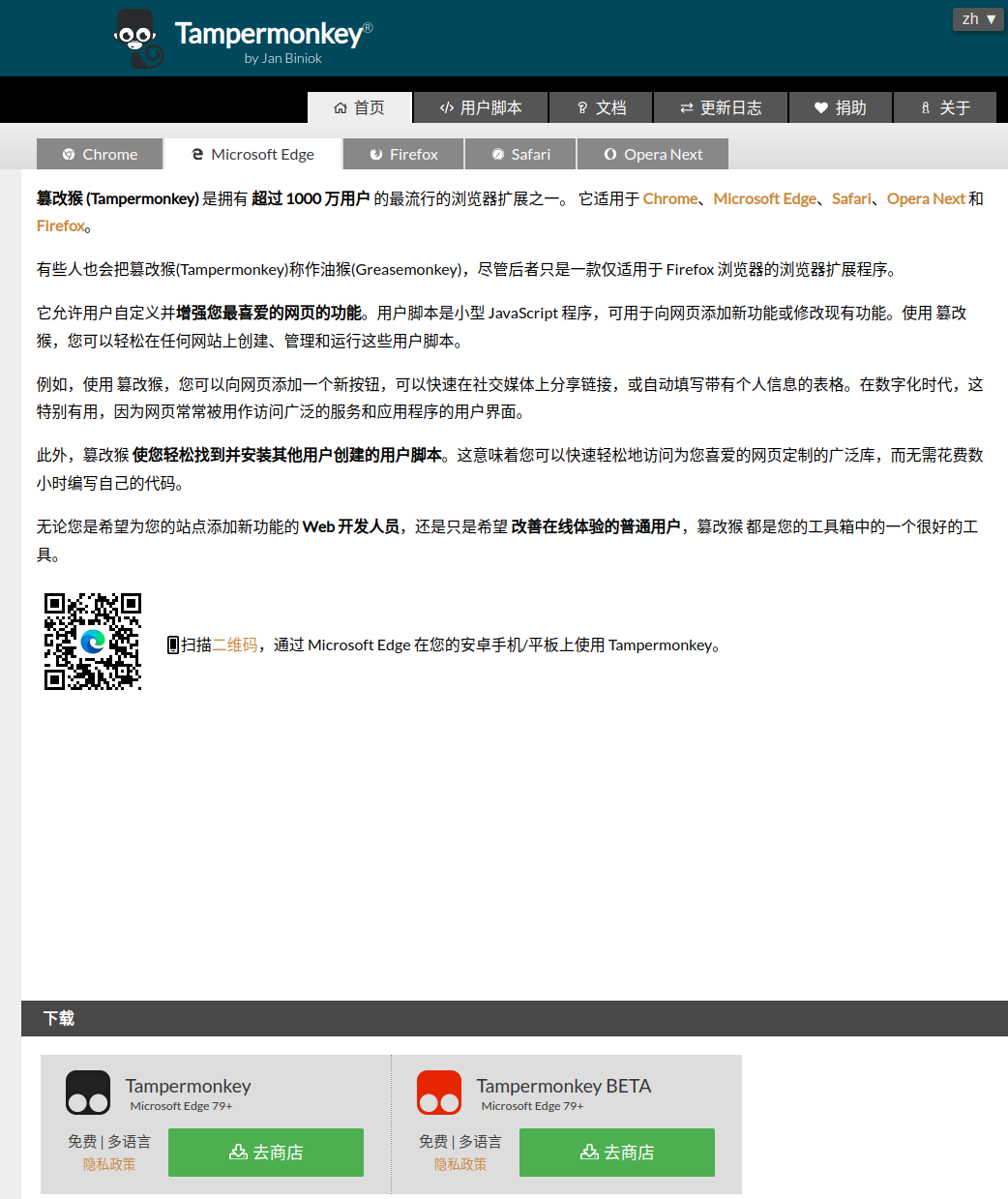Follow the Microsoft Edge link in paragraph

(x=765, y=198)
